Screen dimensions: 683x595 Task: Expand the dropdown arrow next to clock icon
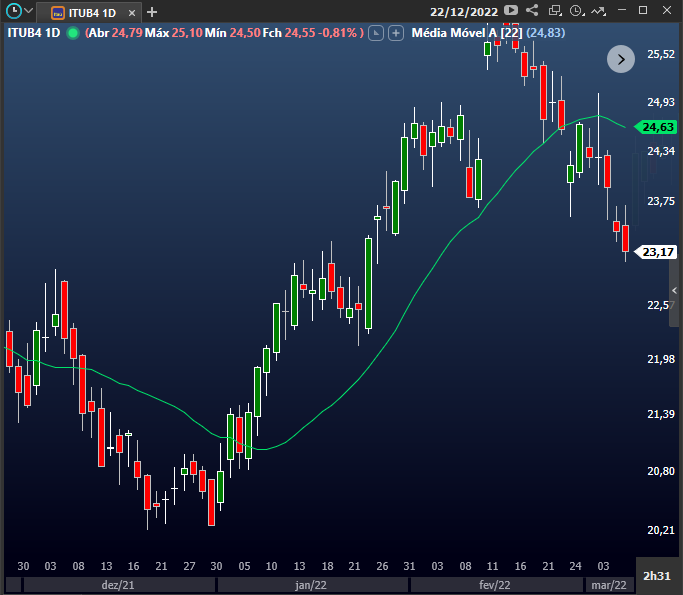29,10
